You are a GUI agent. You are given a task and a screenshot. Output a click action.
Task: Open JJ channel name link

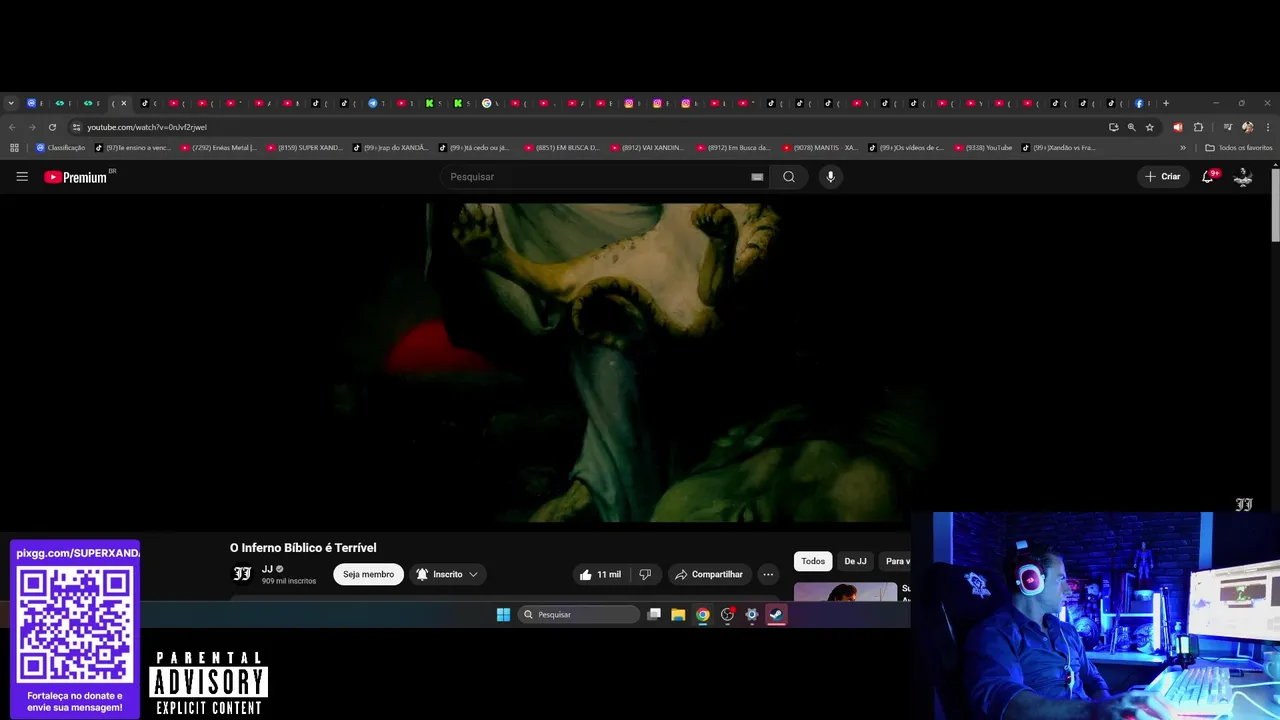point(267,569)
